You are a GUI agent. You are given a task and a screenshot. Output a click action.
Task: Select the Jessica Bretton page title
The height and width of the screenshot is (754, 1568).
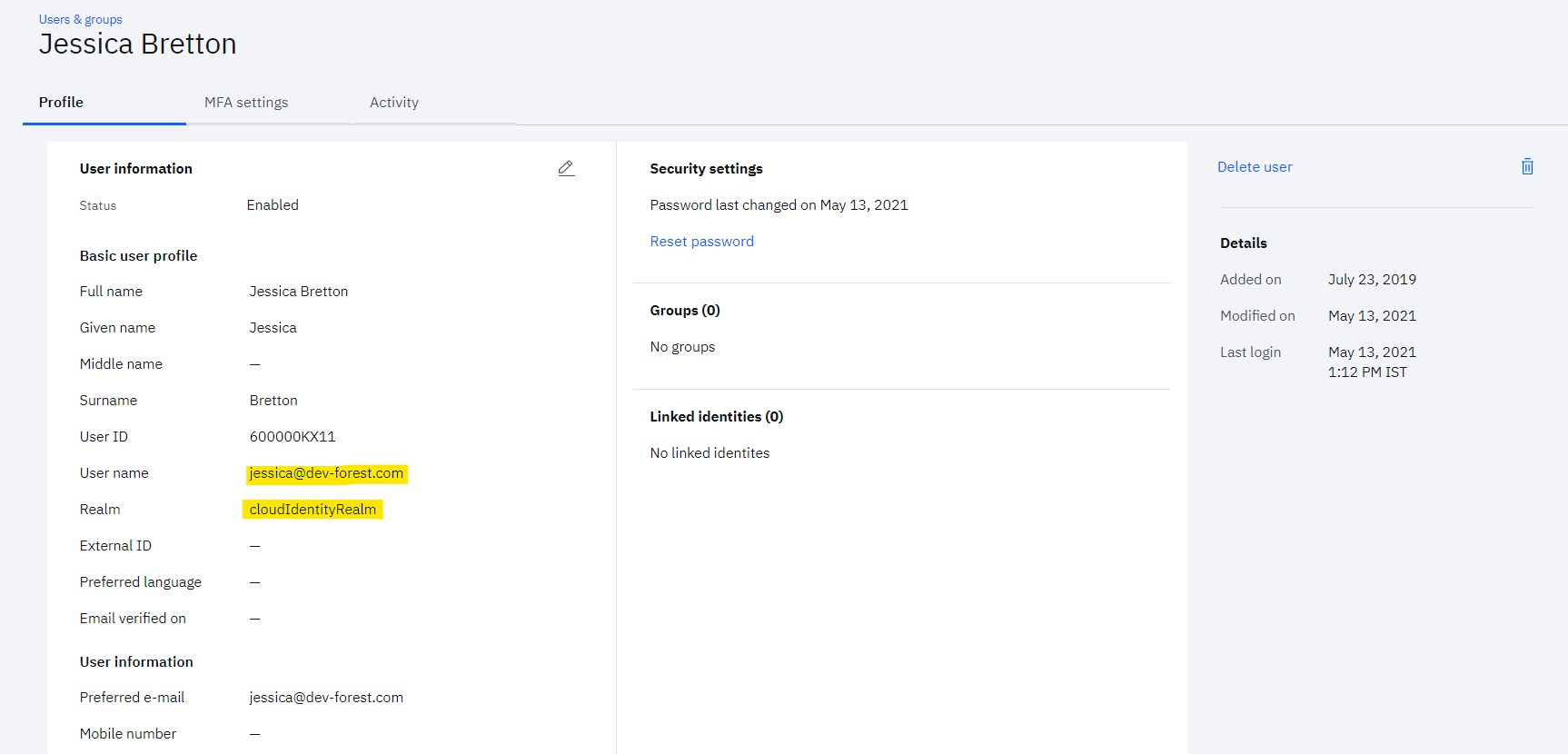[x=137, y=44]
